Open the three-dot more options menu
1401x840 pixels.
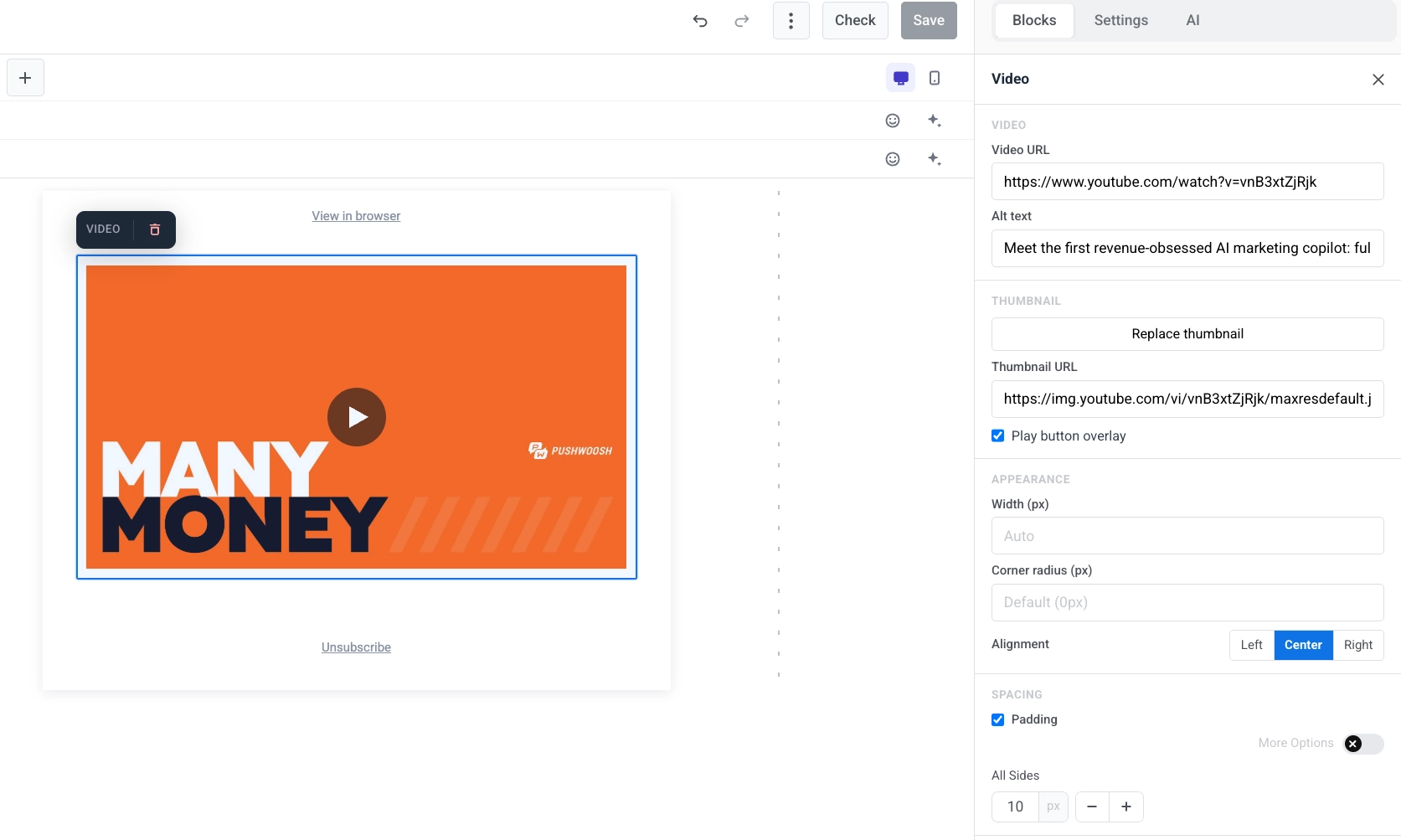(x=791, y=21)
